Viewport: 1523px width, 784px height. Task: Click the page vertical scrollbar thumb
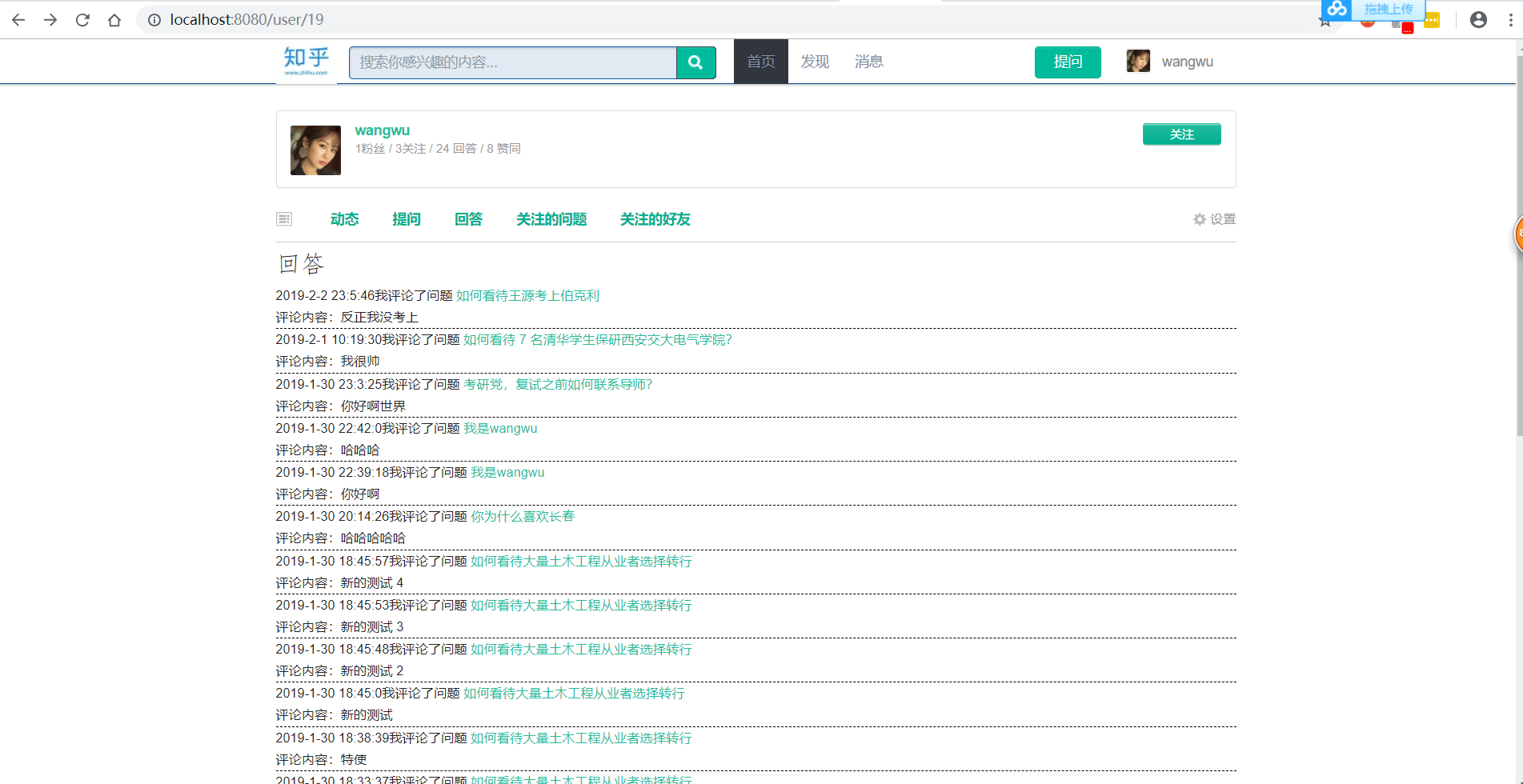coord(1519,244)
